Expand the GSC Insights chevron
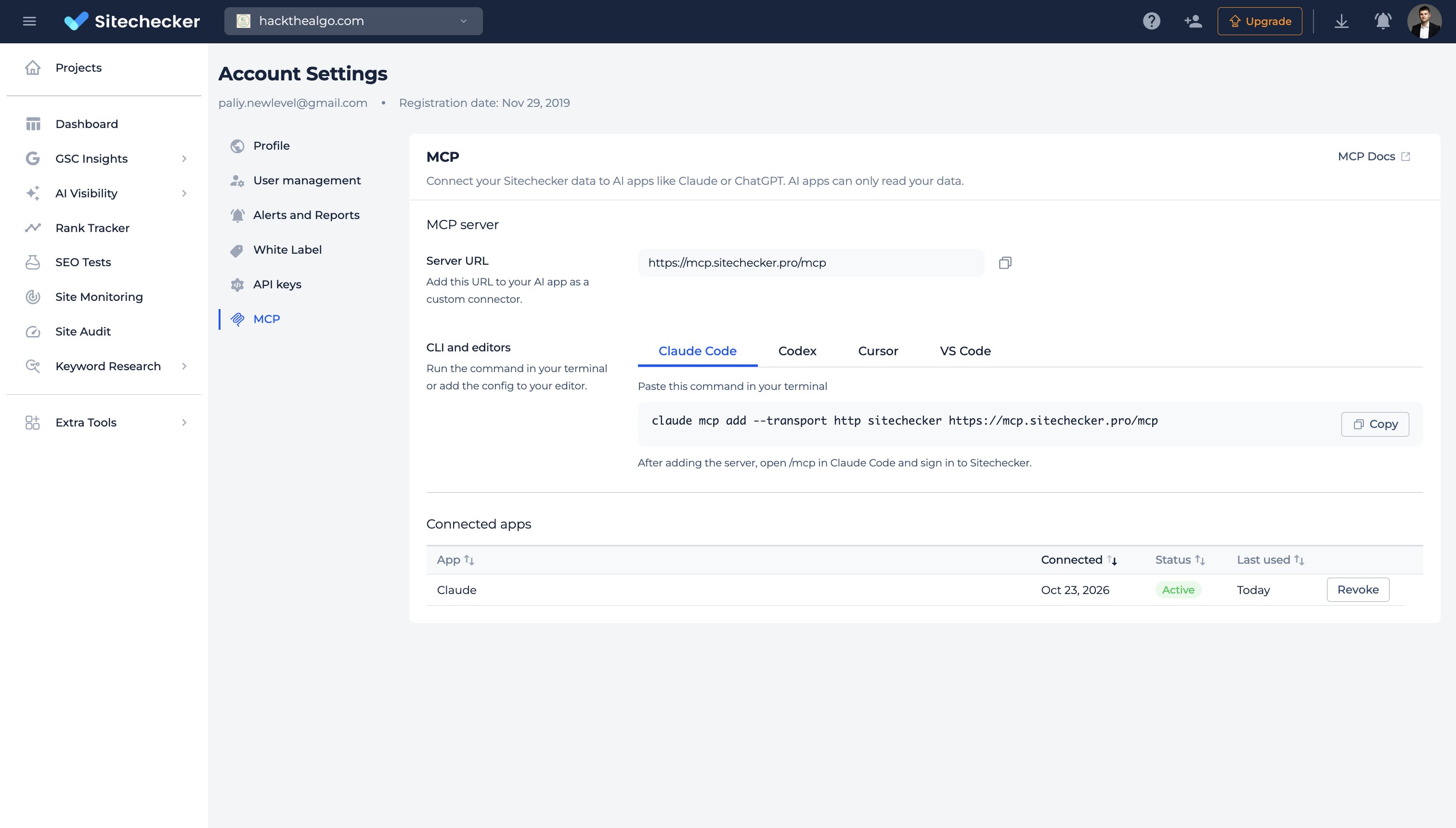This screenshot has width=1456, height=828. click(x=184, y=159)
